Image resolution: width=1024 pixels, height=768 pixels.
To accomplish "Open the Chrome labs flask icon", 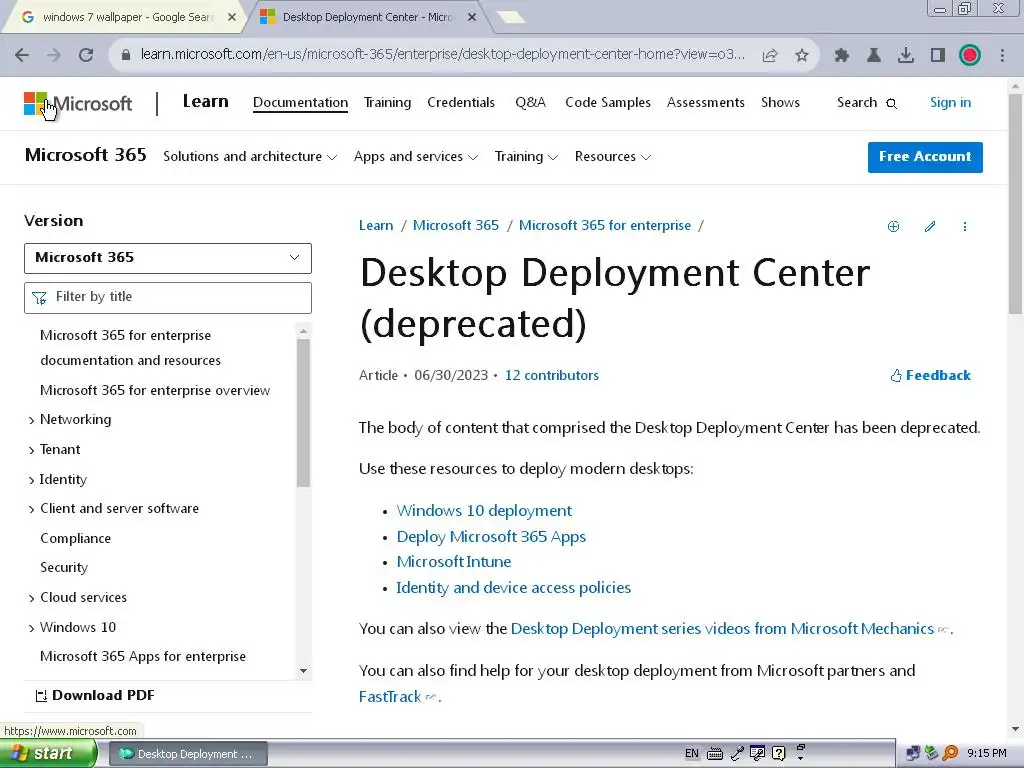I will (874, 55).
